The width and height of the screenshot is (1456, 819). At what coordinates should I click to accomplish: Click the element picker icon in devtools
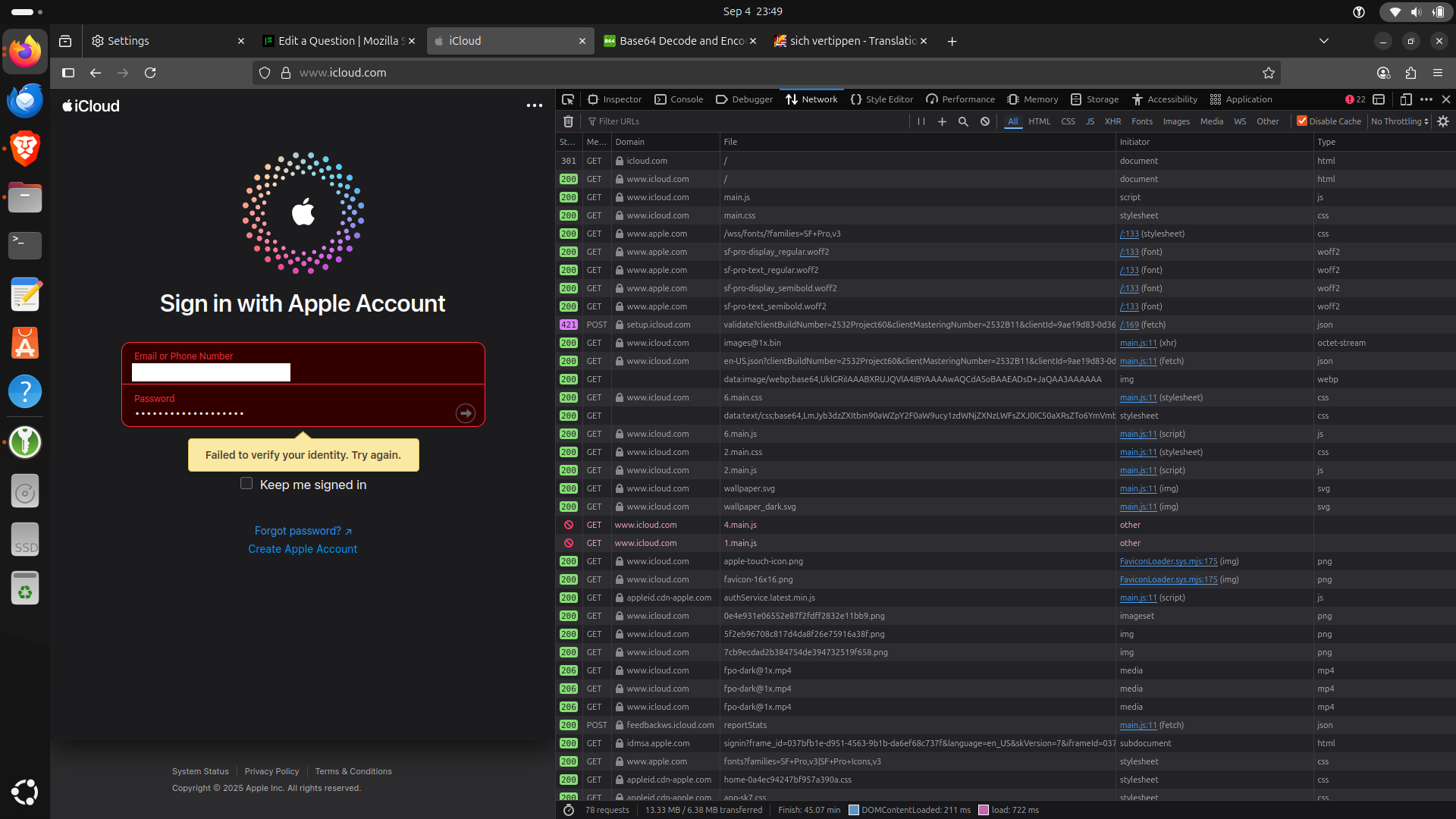click(568, 99)
